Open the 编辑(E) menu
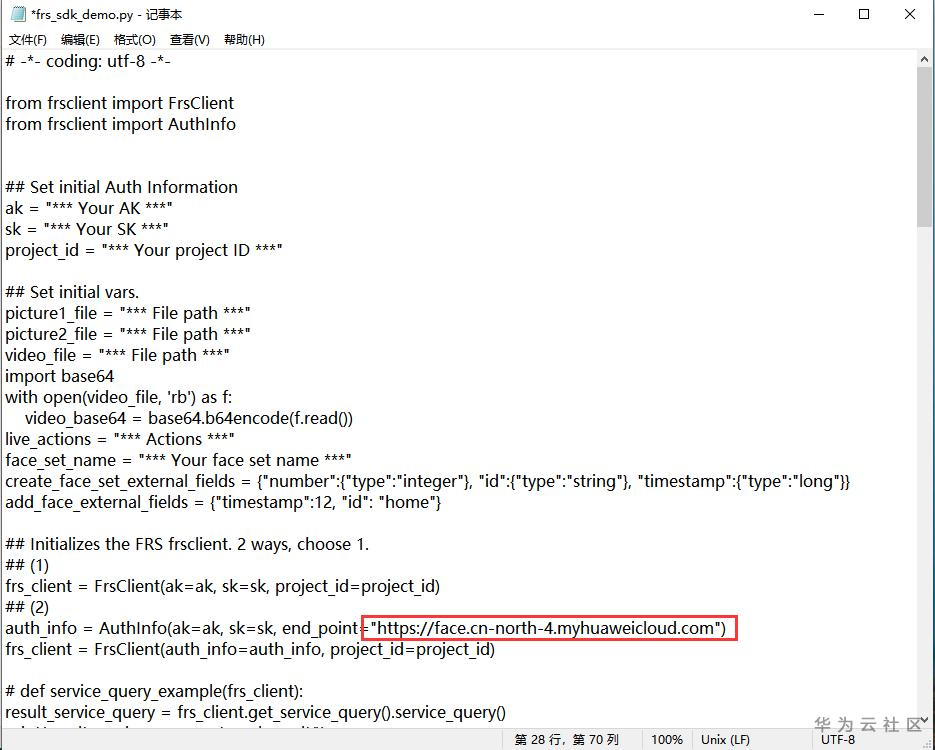Image resolution: width=935 pixels, height=750 pixels. tap(80, 40)
